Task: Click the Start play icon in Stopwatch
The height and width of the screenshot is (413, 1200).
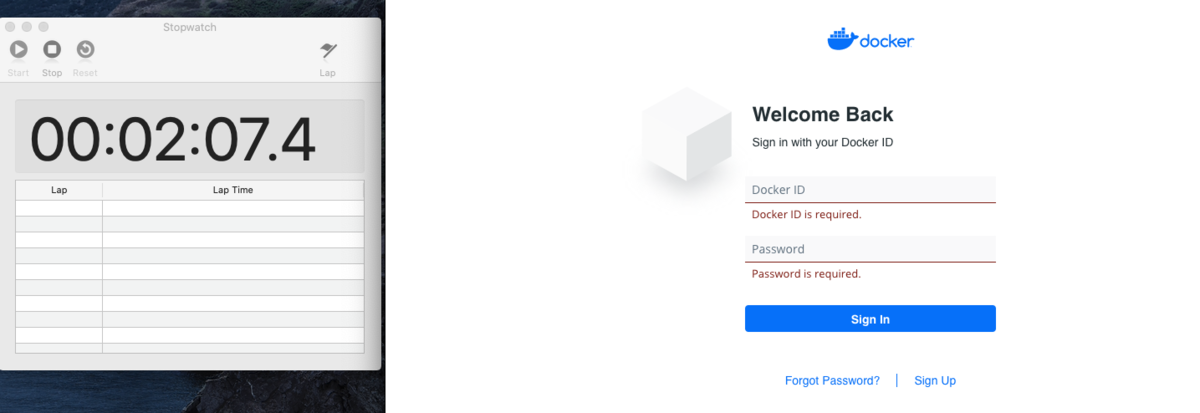Action: coord(18,50)
